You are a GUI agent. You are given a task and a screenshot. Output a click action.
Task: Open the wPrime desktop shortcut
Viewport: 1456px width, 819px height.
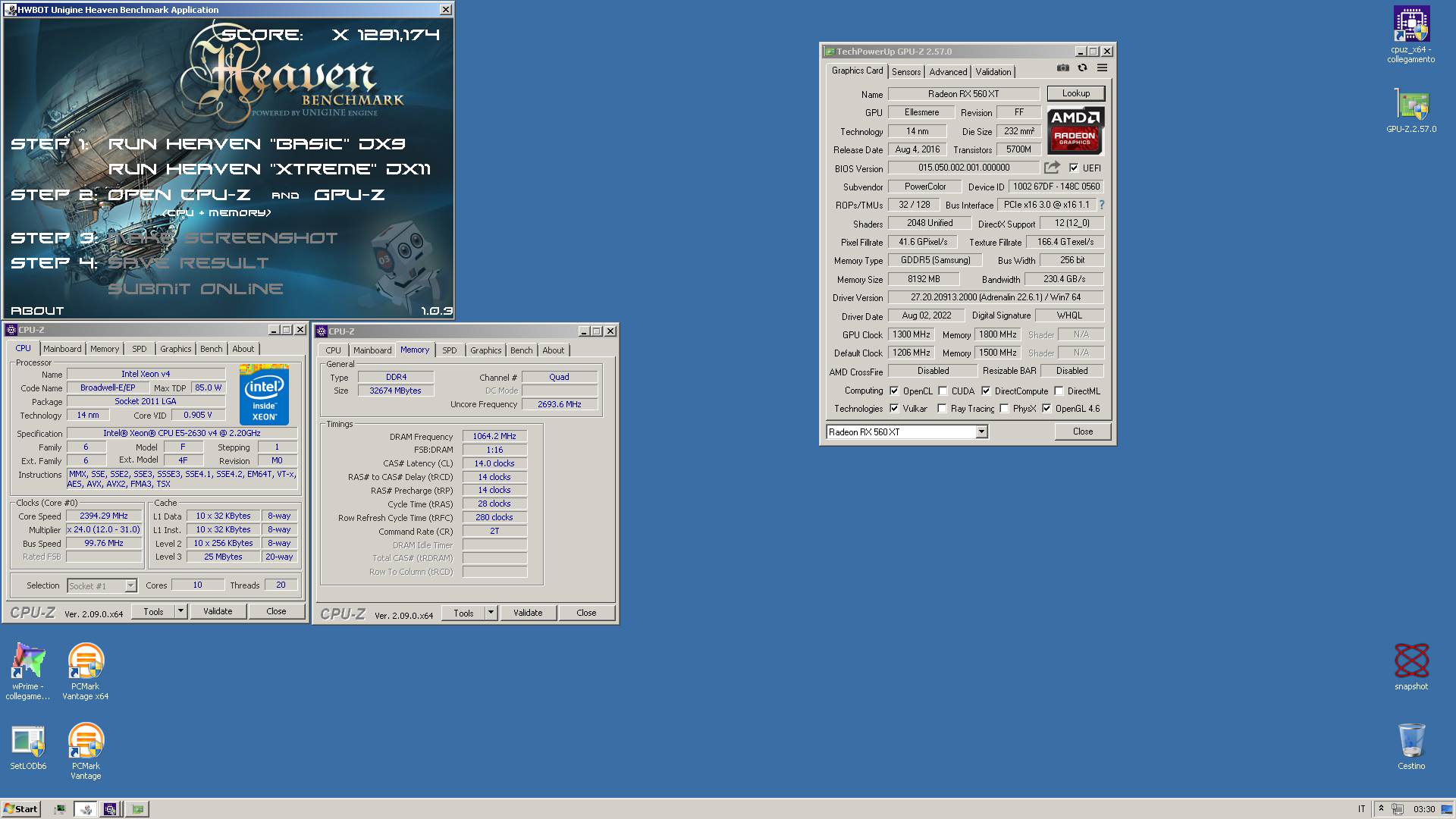coord(28,671)
